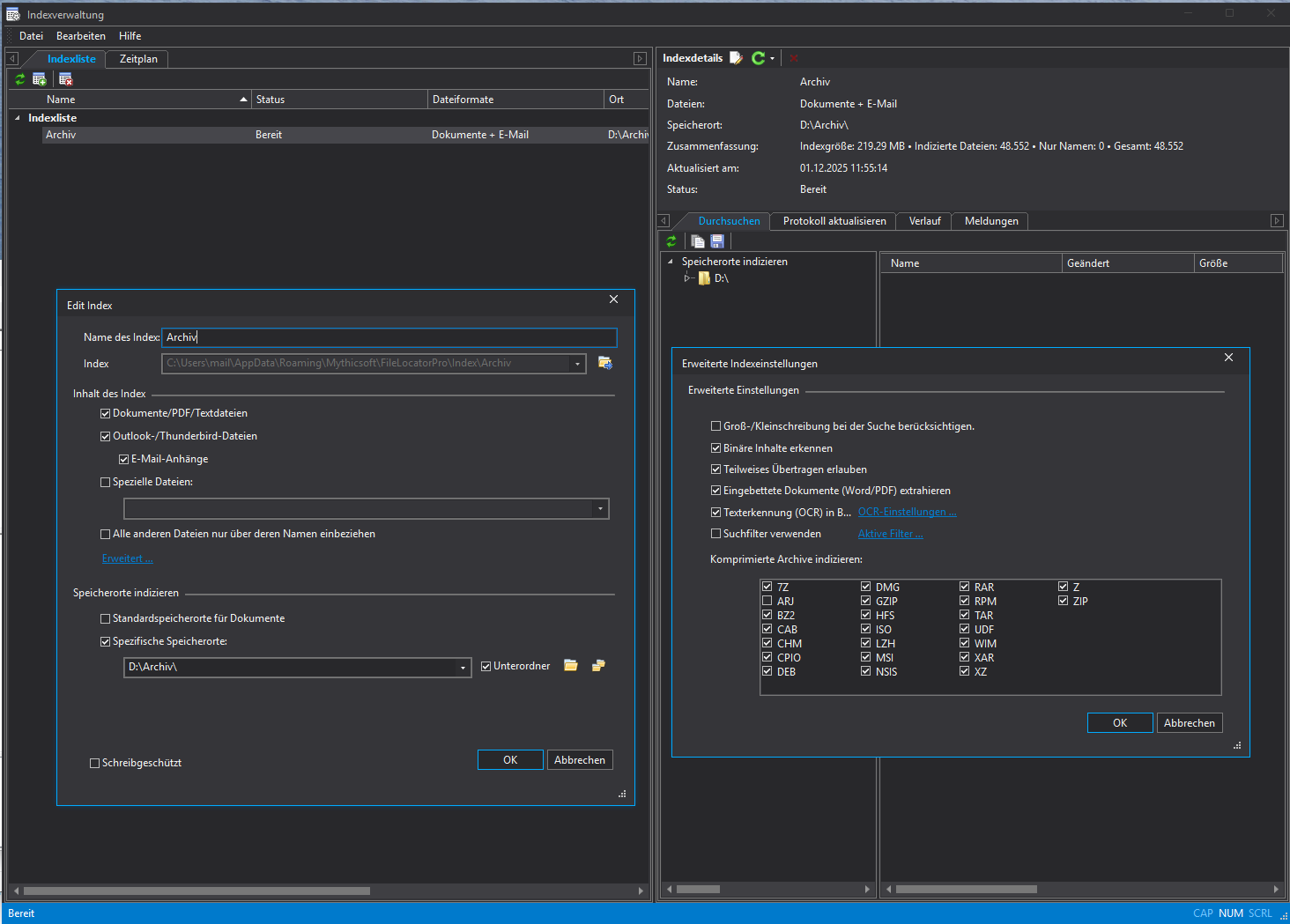This screenshot has width=1290, height=924.
Task: Enable the Schreibgeschützt checkbox
Action: pos(95,764)
